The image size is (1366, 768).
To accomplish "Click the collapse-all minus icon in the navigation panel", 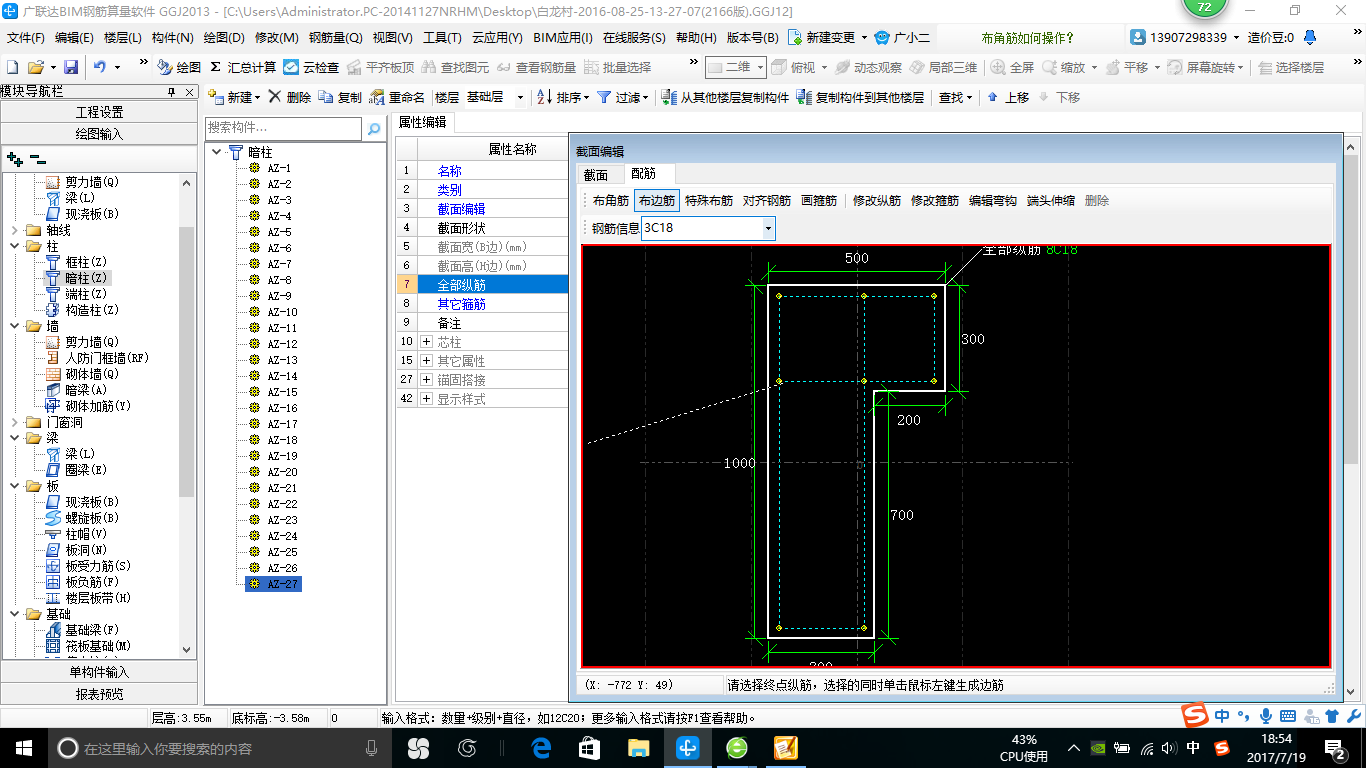I will [38, 158].
